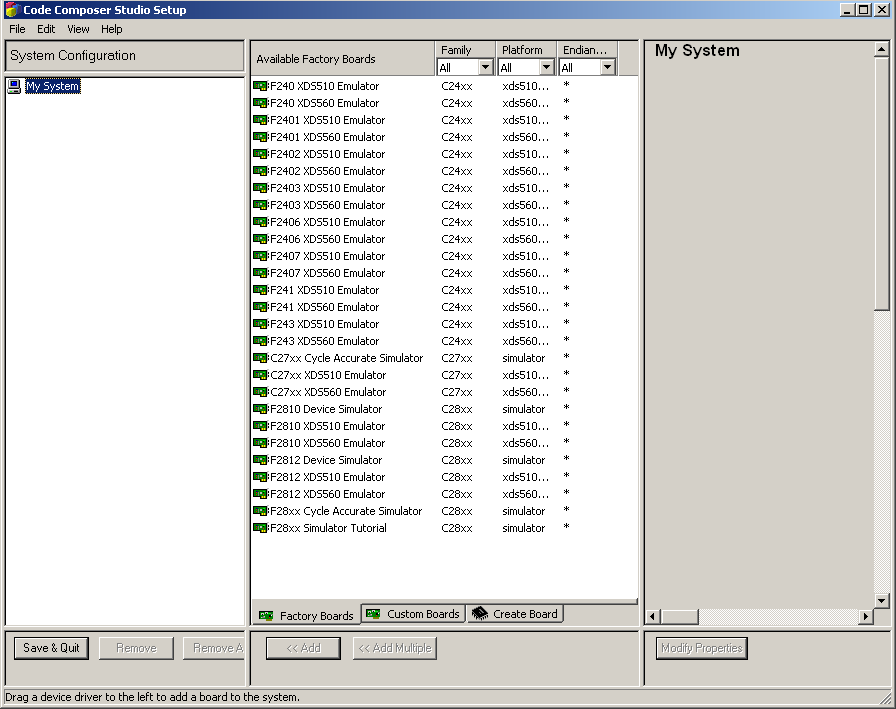Select My System in the System Configuration tree
The height and width of the screenshot is (709, 896).
[52, 86]
